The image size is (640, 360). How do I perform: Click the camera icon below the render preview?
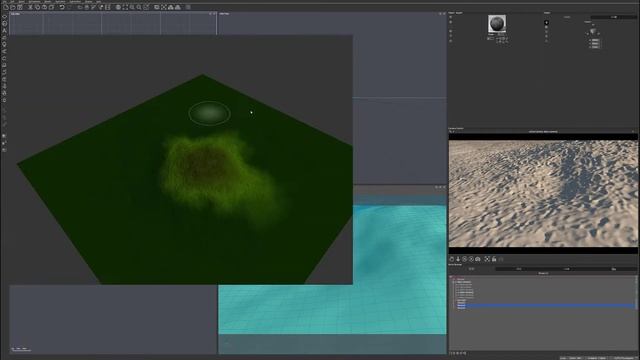pos(478,259)
